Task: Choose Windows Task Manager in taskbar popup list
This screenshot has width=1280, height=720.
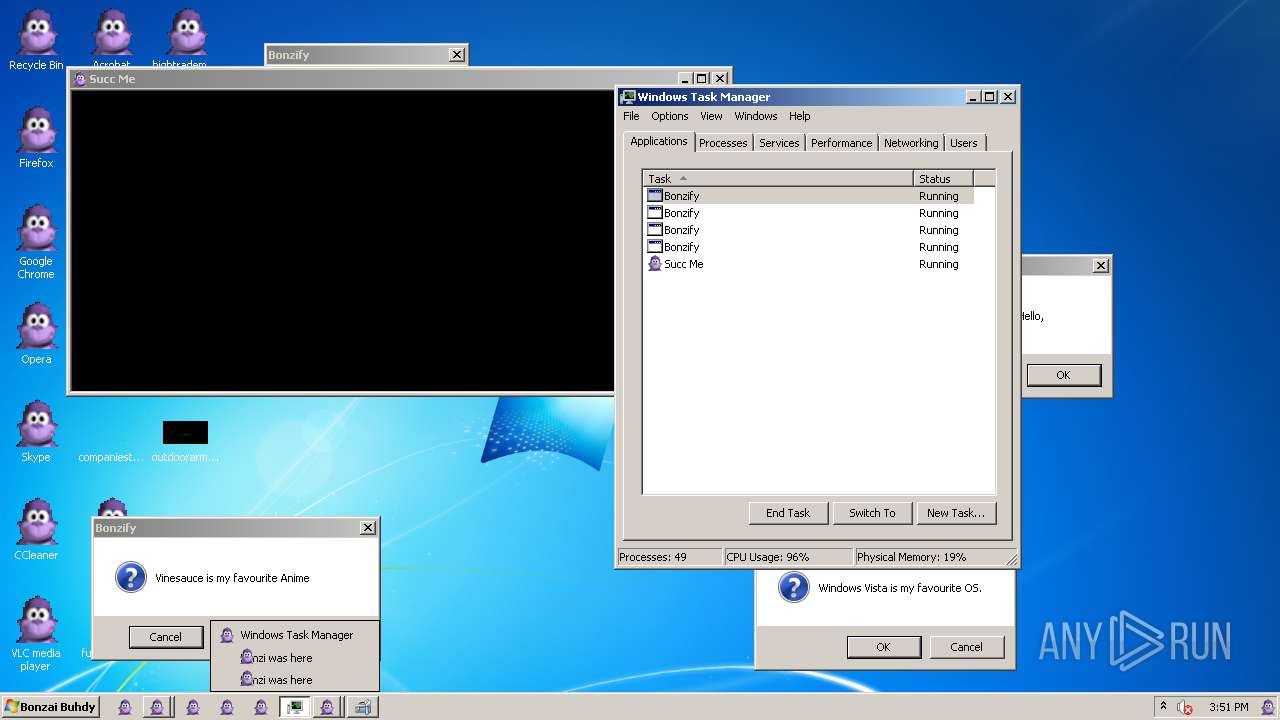Action: 295,635
